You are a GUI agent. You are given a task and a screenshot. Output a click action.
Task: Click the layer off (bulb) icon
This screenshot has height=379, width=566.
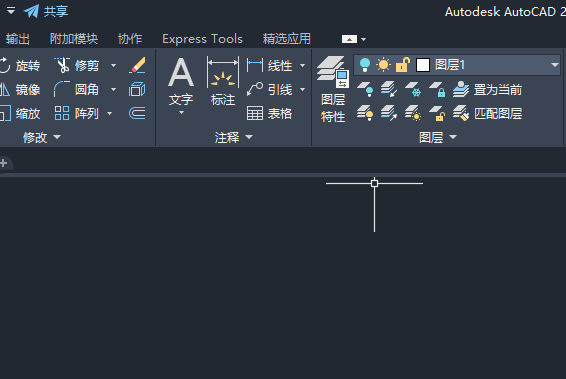pos(365,90)
